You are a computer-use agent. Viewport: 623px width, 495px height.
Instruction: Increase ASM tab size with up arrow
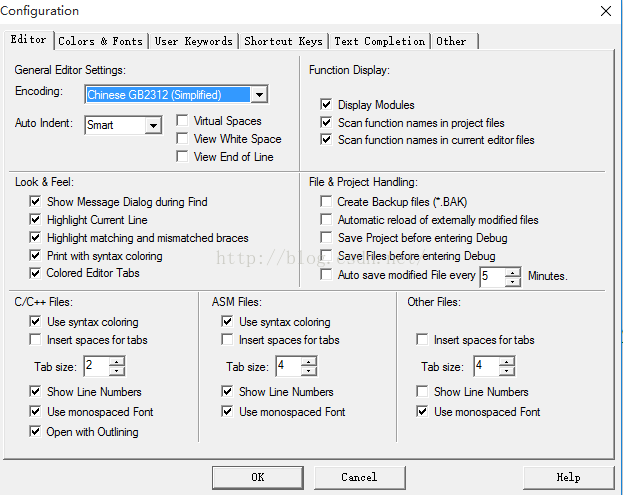click(x=309, y=362)
